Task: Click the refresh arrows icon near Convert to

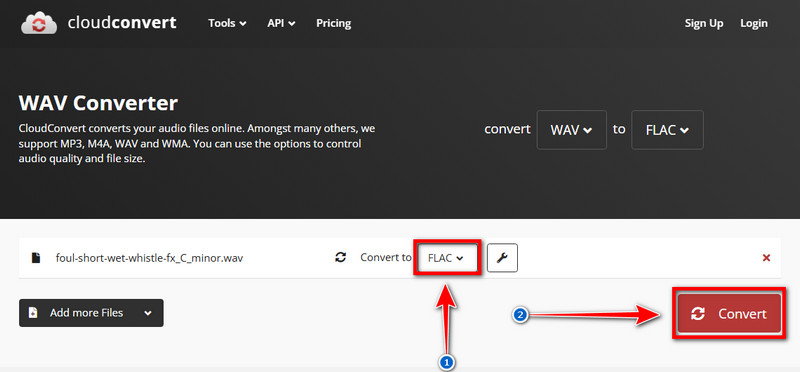Action: point(340,257)
